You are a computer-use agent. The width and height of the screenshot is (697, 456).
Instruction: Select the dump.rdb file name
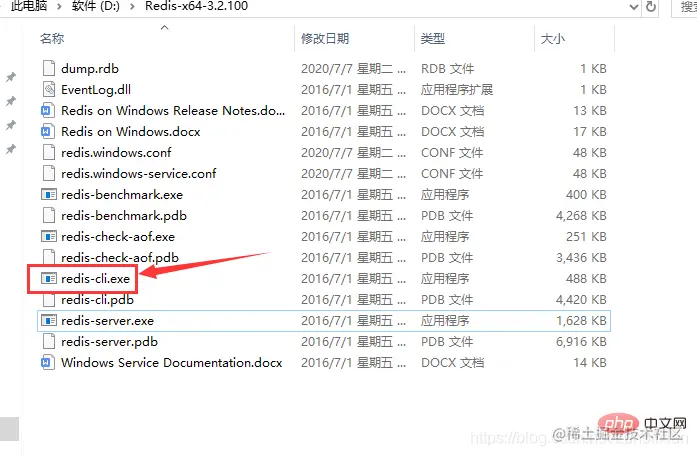coord(90,68)
